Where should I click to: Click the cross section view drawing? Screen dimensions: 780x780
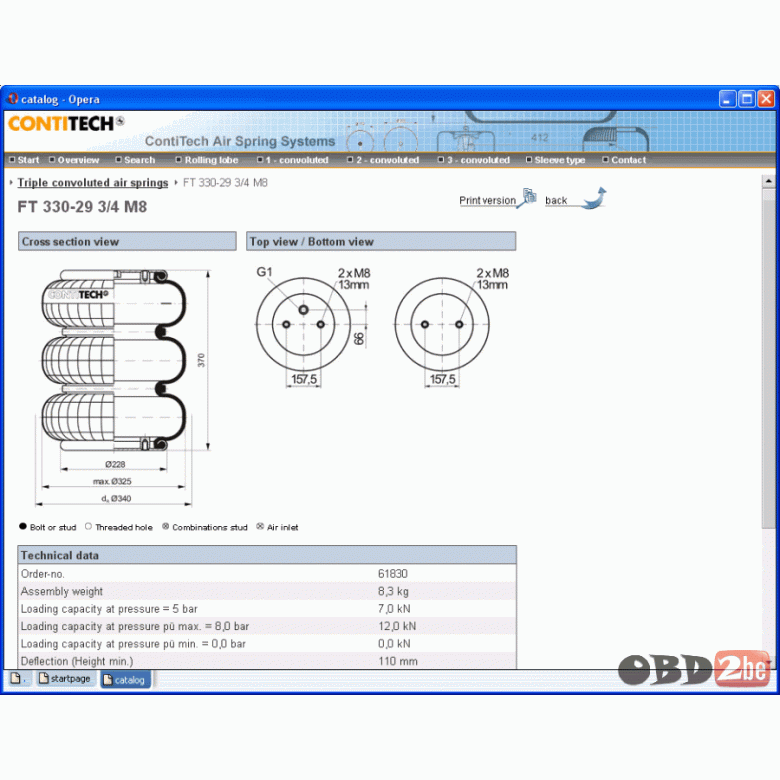coord(123,388)
